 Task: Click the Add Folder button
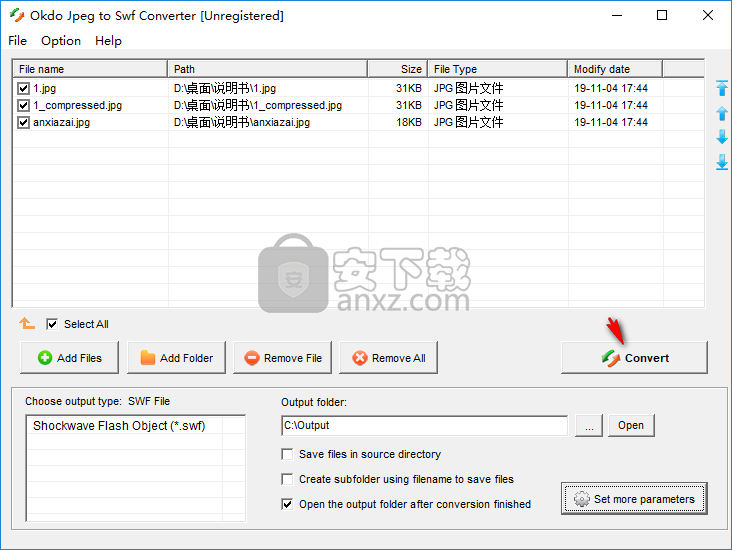pyautogui.click(x=176, y=358)
